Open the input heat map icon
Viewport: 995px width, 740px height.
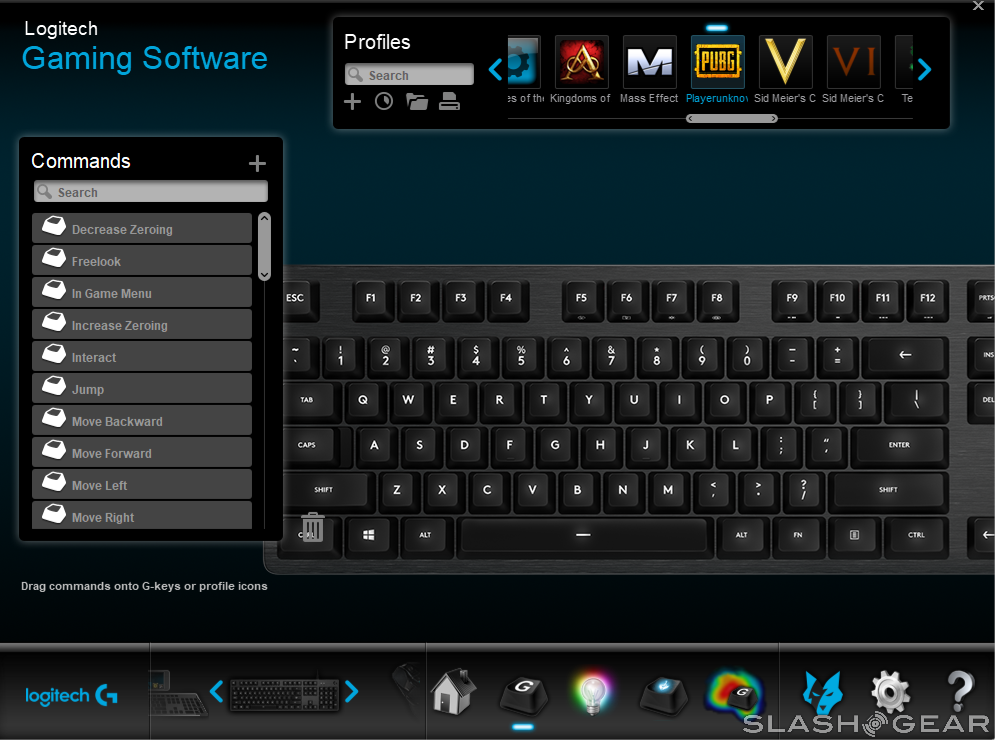[734, 693]
